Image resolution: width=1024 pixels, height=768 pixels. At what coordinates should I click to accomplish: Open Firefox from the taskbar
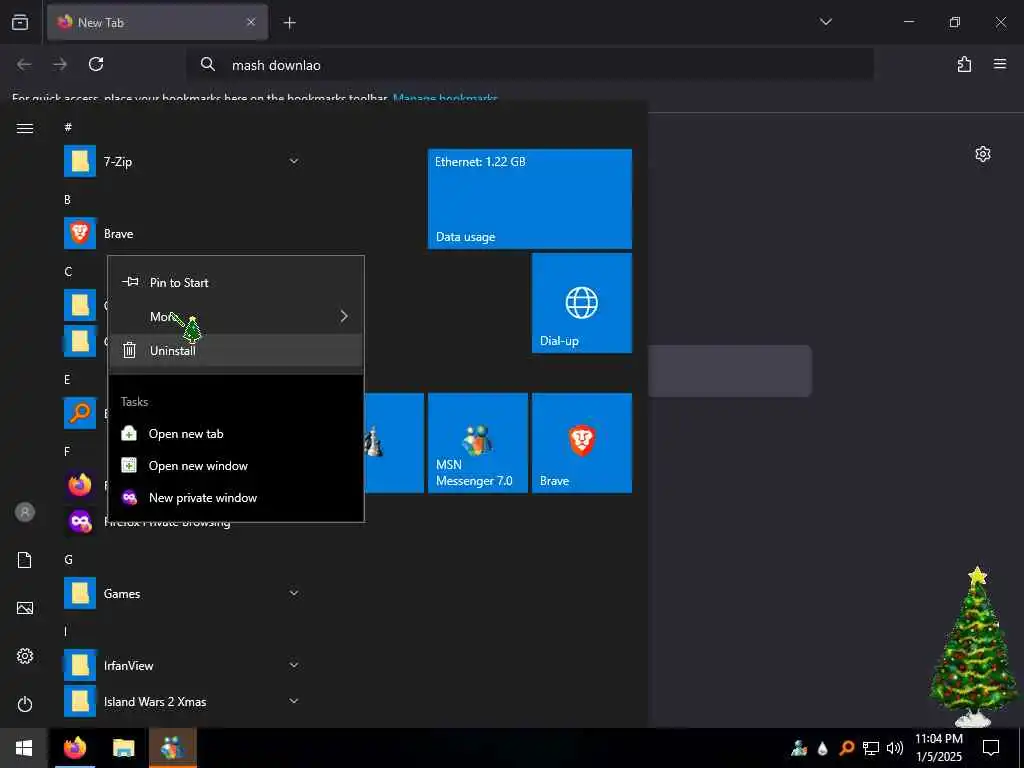[x=75, y=748]
